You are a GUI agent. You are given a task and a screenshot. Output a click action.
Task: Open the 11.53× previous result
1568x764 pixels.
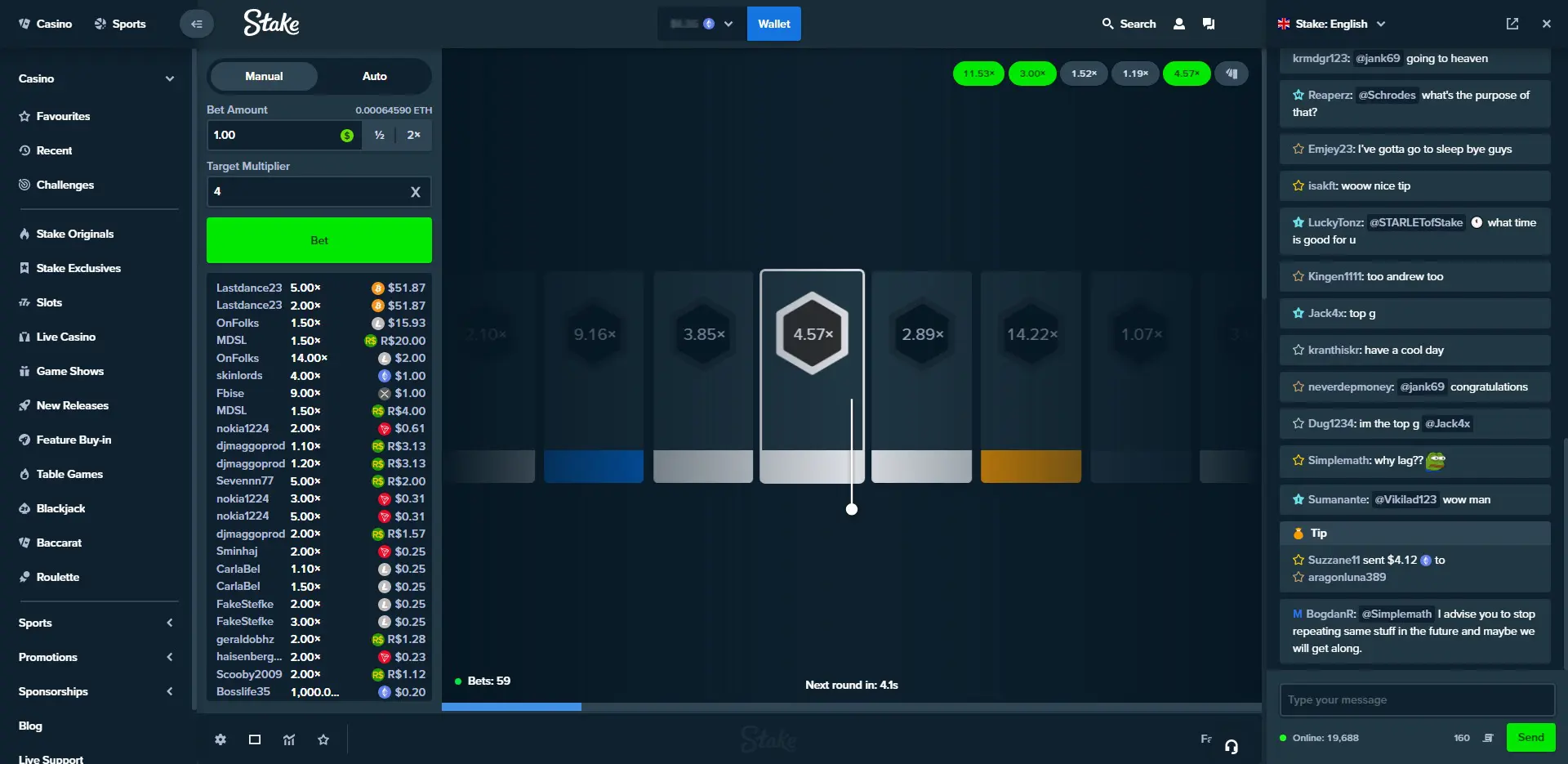[x=978, y=74]
